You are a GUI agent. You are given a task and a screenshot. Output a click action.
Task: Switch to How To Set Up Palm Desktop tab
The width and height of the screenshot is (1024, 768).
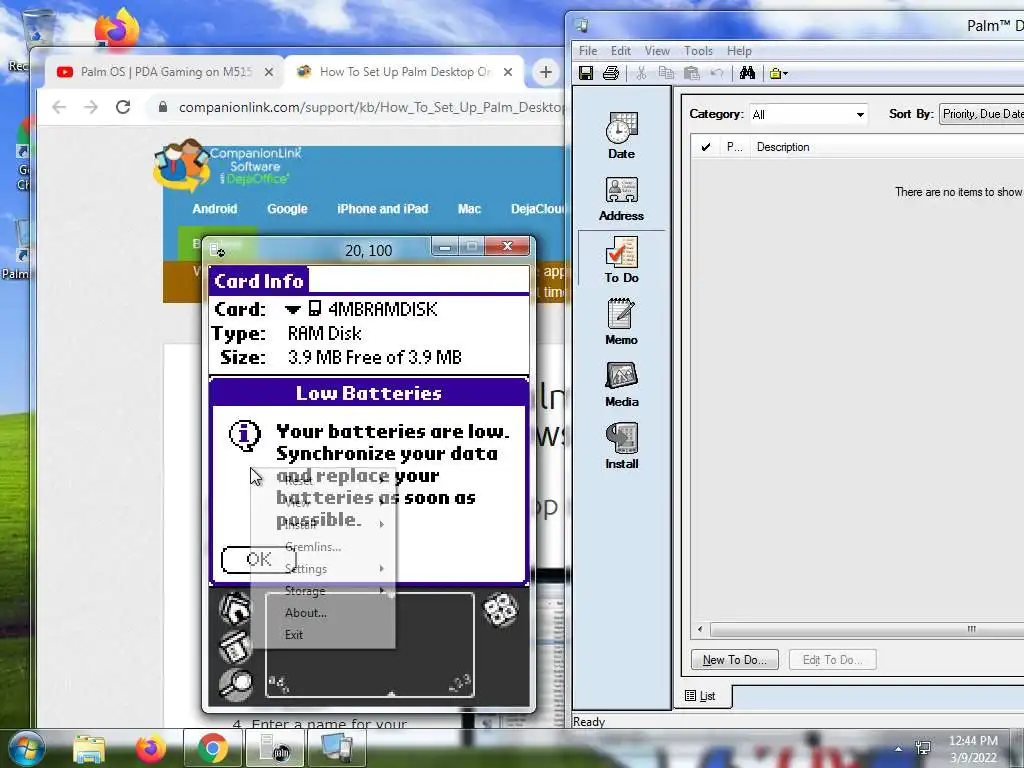[x=405, y=72]
